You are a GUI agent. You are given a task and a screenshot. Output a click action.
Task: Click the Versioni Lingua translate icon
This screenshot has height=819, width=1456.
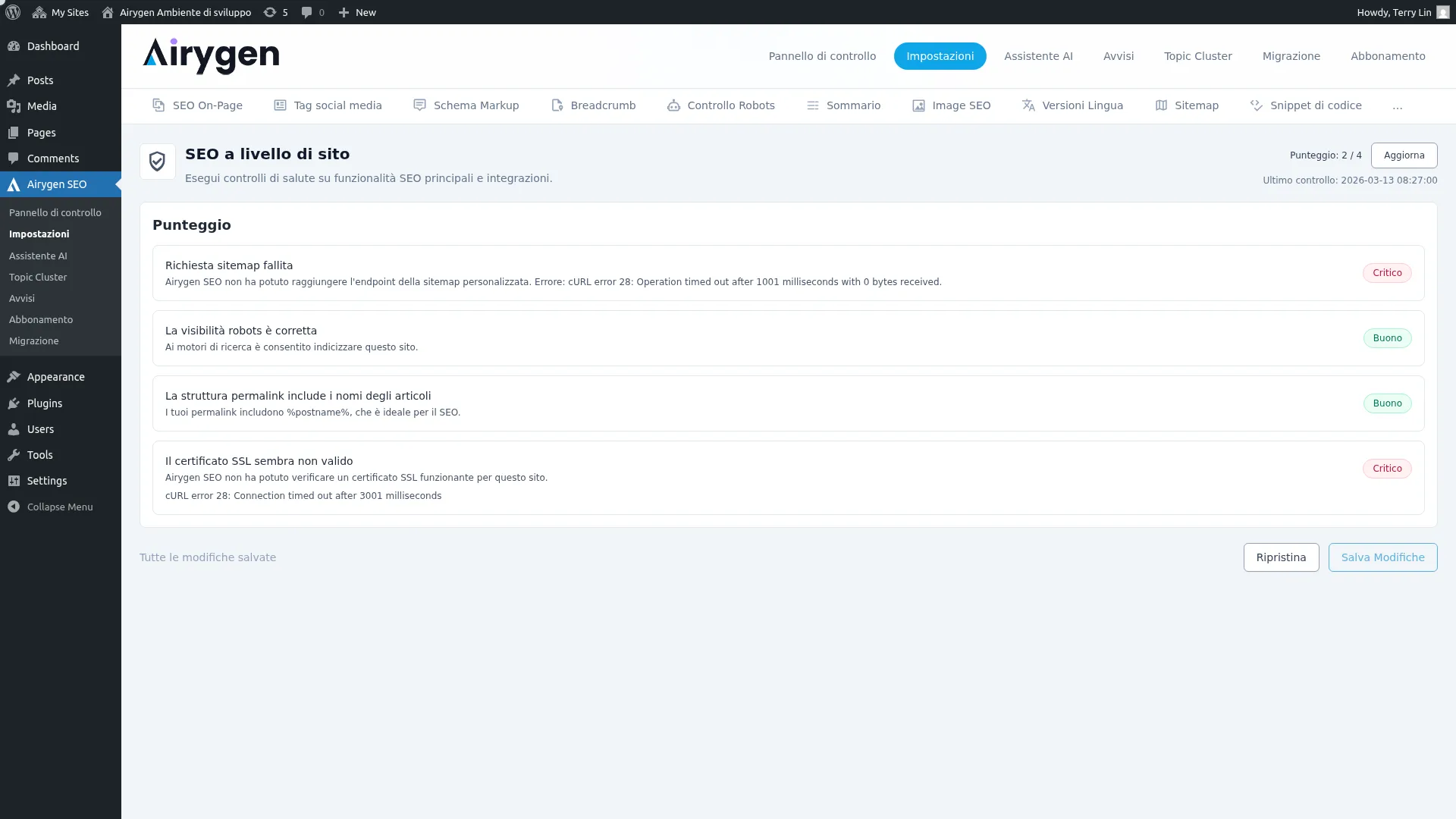1028,105
